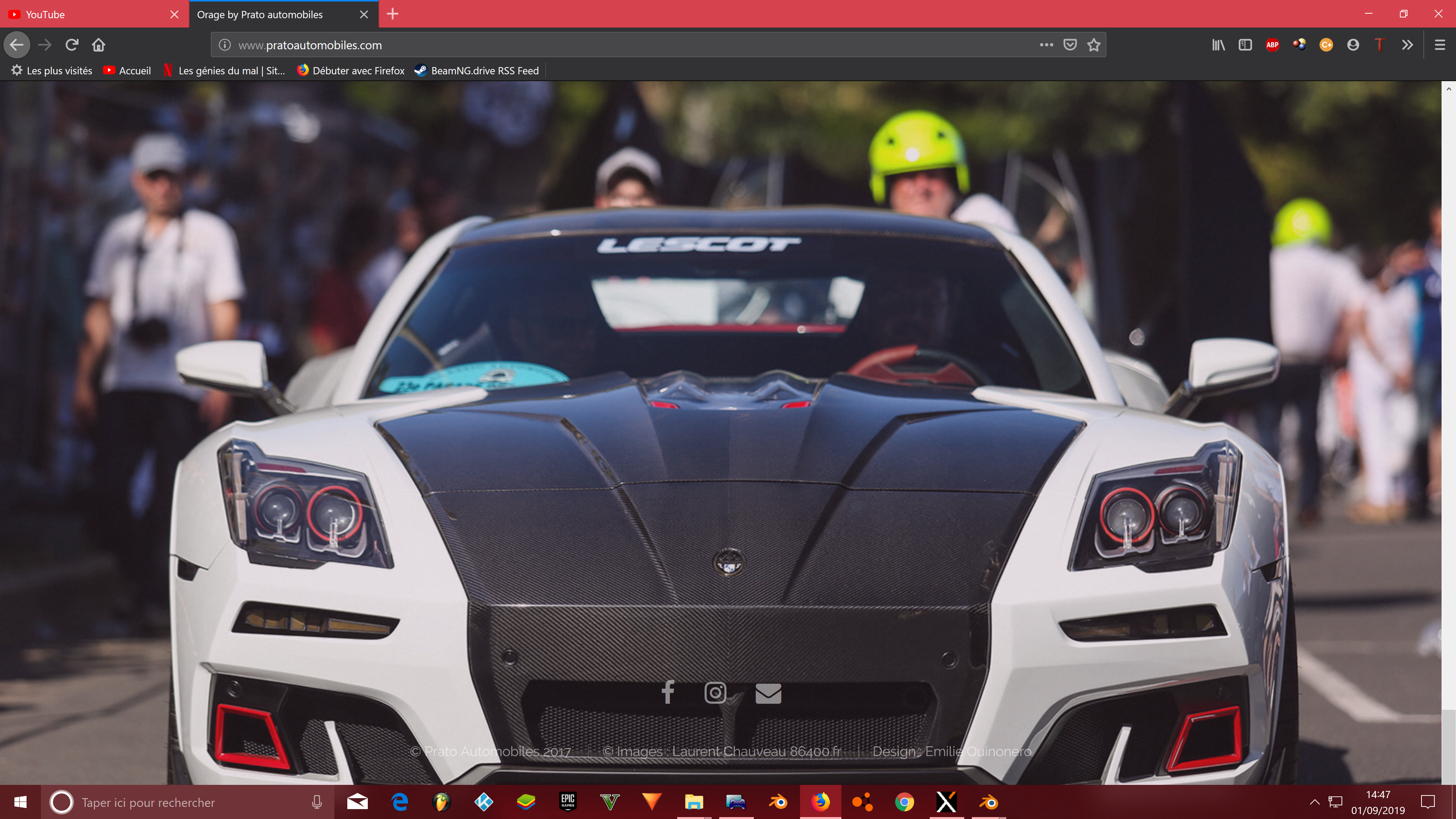Open a new browser tab
Viewport: 1456px width, 819px height.
tap(393, 14)
